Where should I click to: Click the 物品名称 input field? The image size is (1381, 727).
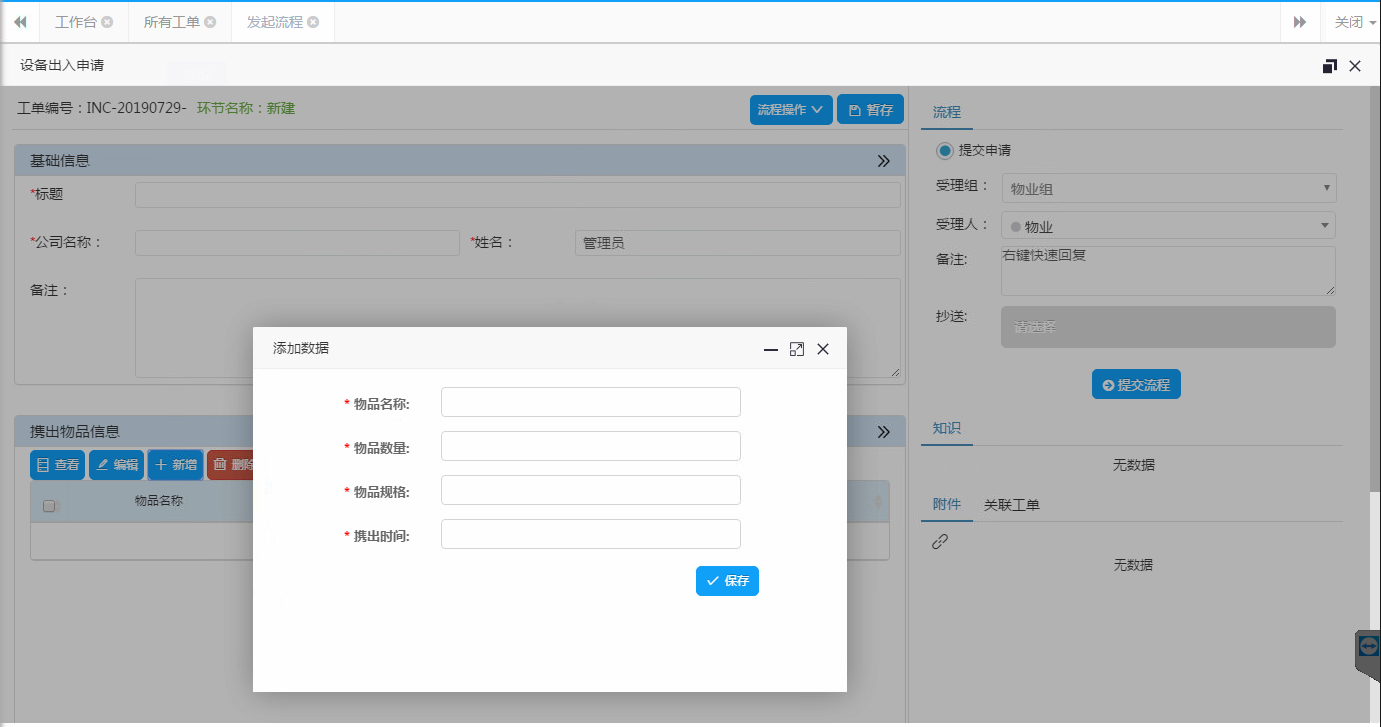point(590,402)
